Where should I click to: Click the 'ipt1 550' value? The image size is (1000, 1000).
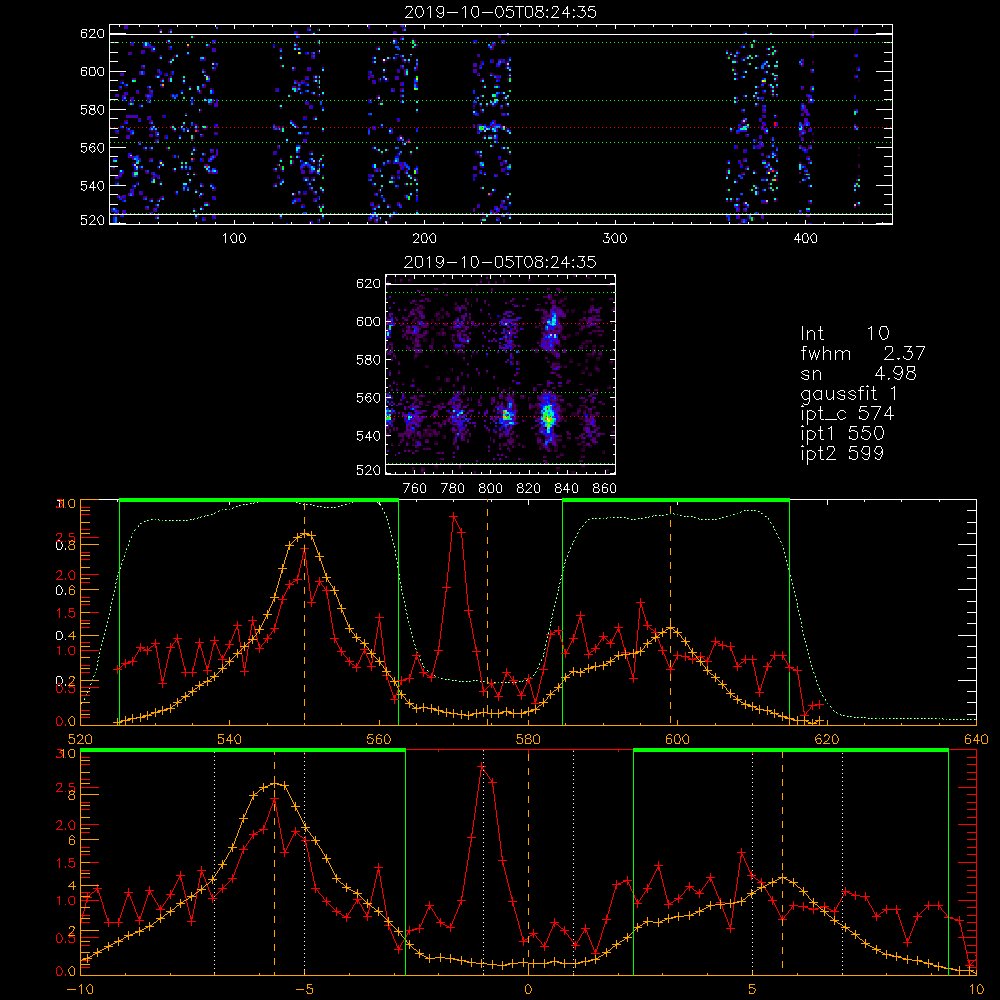tap(842, 434)
